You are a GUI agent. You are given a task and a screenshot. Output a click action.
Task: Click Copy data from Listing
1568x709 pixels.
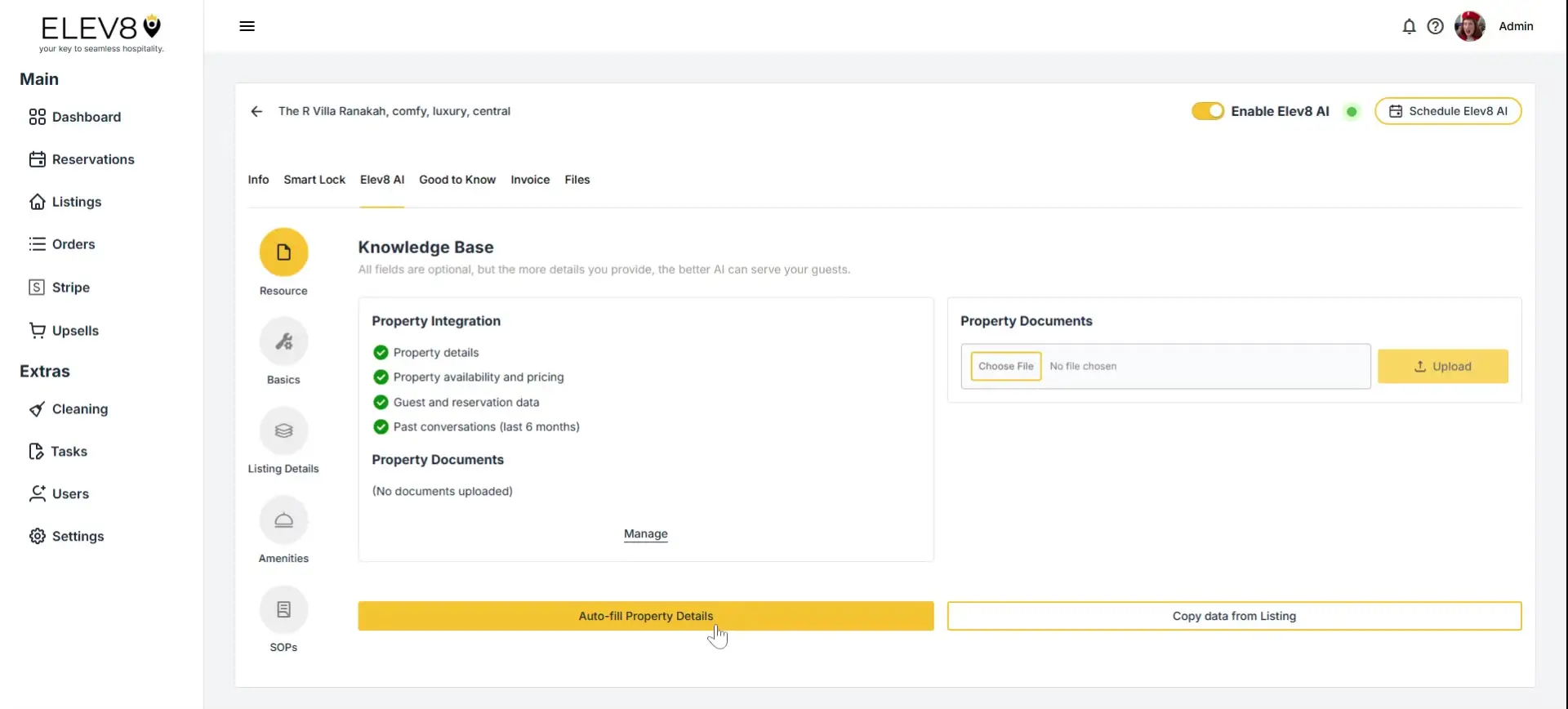click(1235, 616)
